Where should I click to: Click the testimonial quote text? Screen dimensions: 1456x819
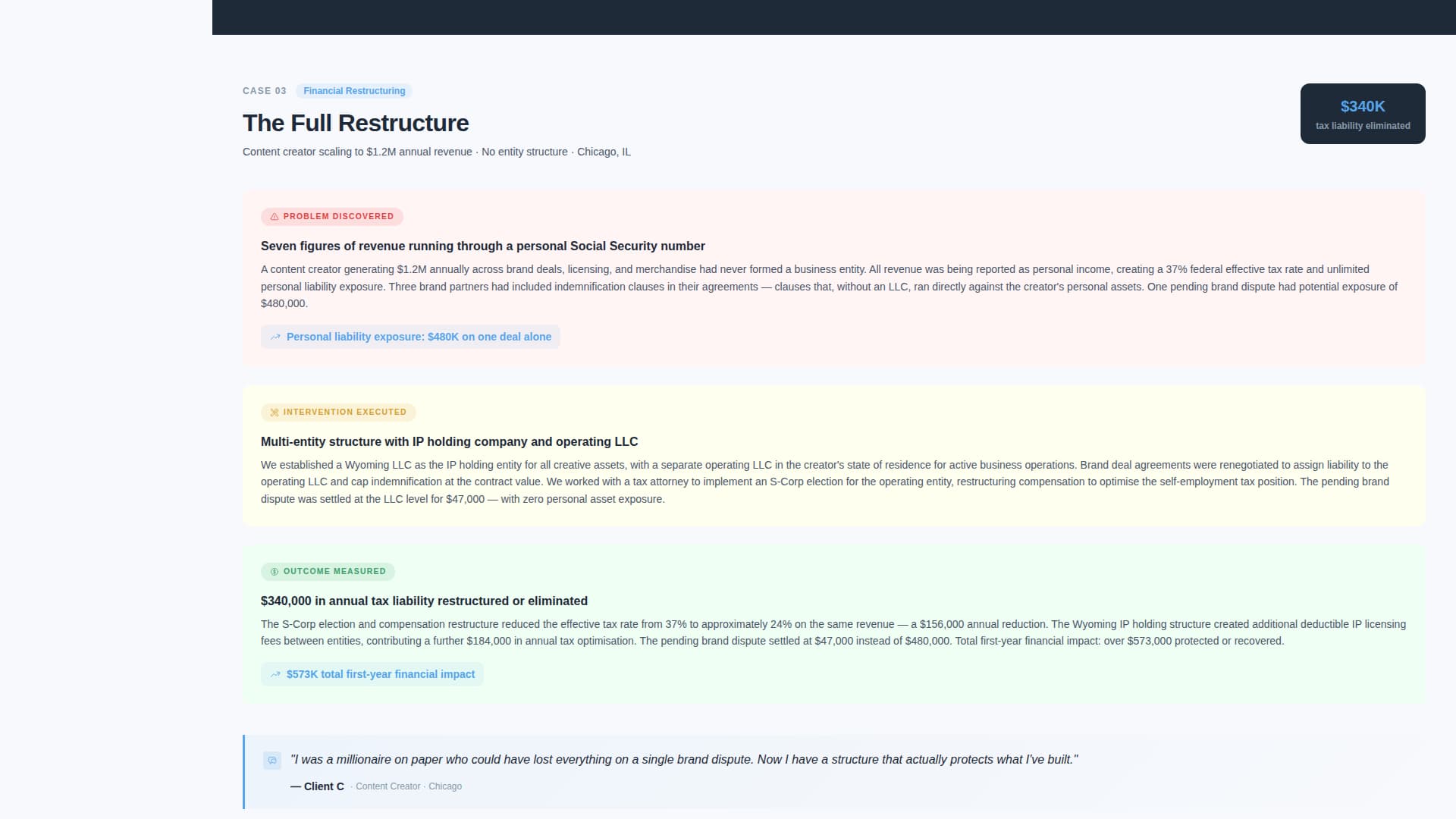(684, 760)
